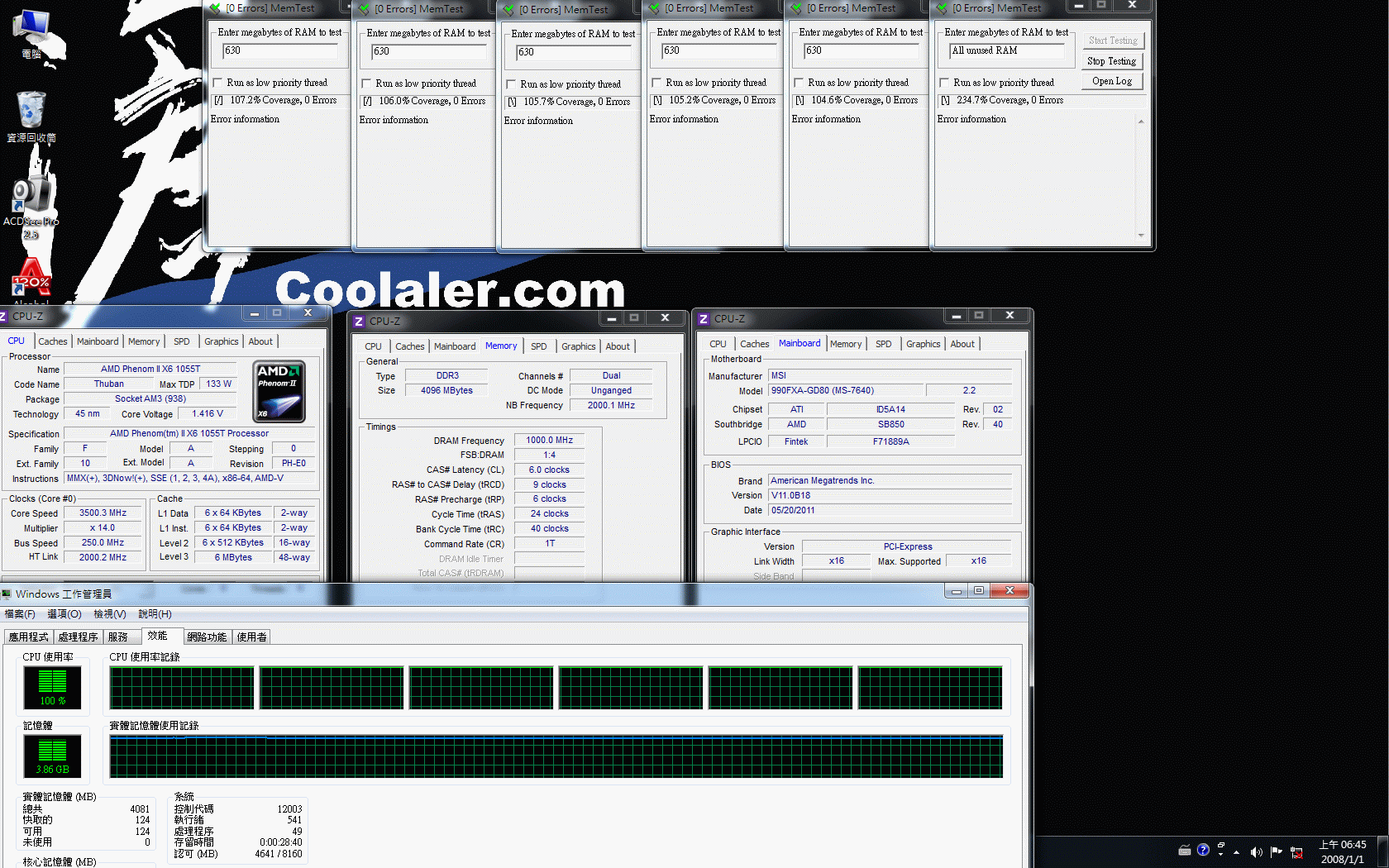This screenshot has height=868, width=1389.
Task: Enable low priority thread in 105.7% coverage MemTest
Action: click(x=512, y=84)
